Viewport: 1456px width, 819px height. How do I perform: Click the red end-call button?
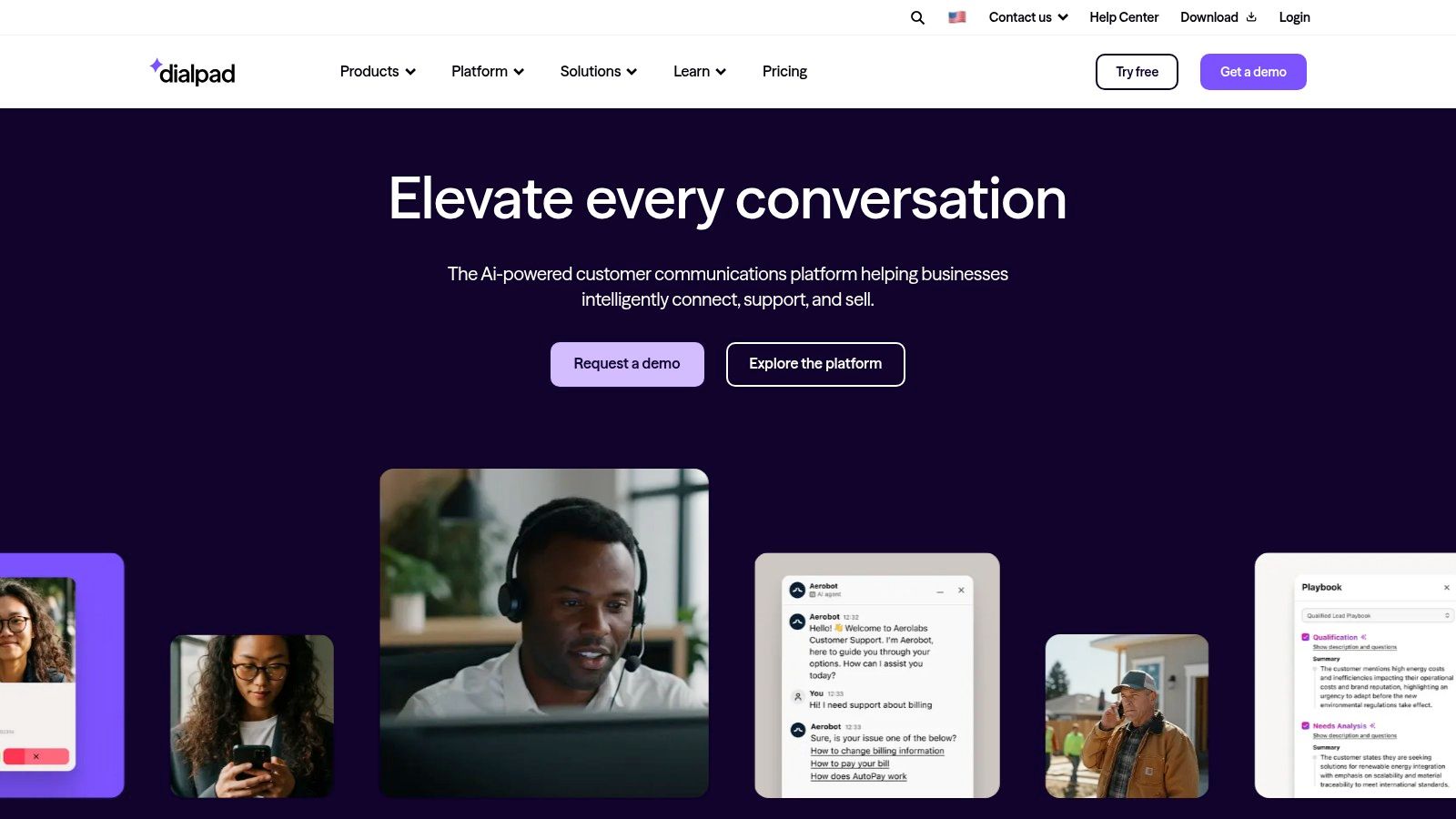point(36,756)
